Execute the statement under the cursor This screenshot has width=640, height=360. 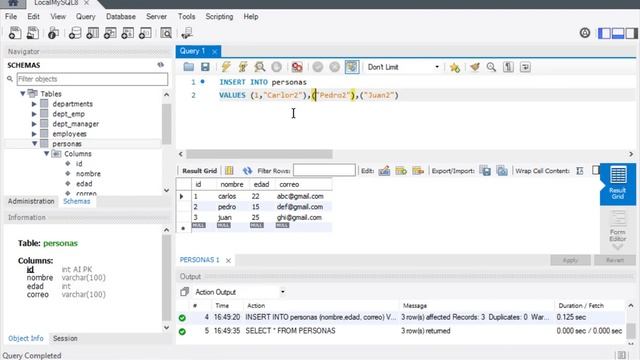point(243,67)
